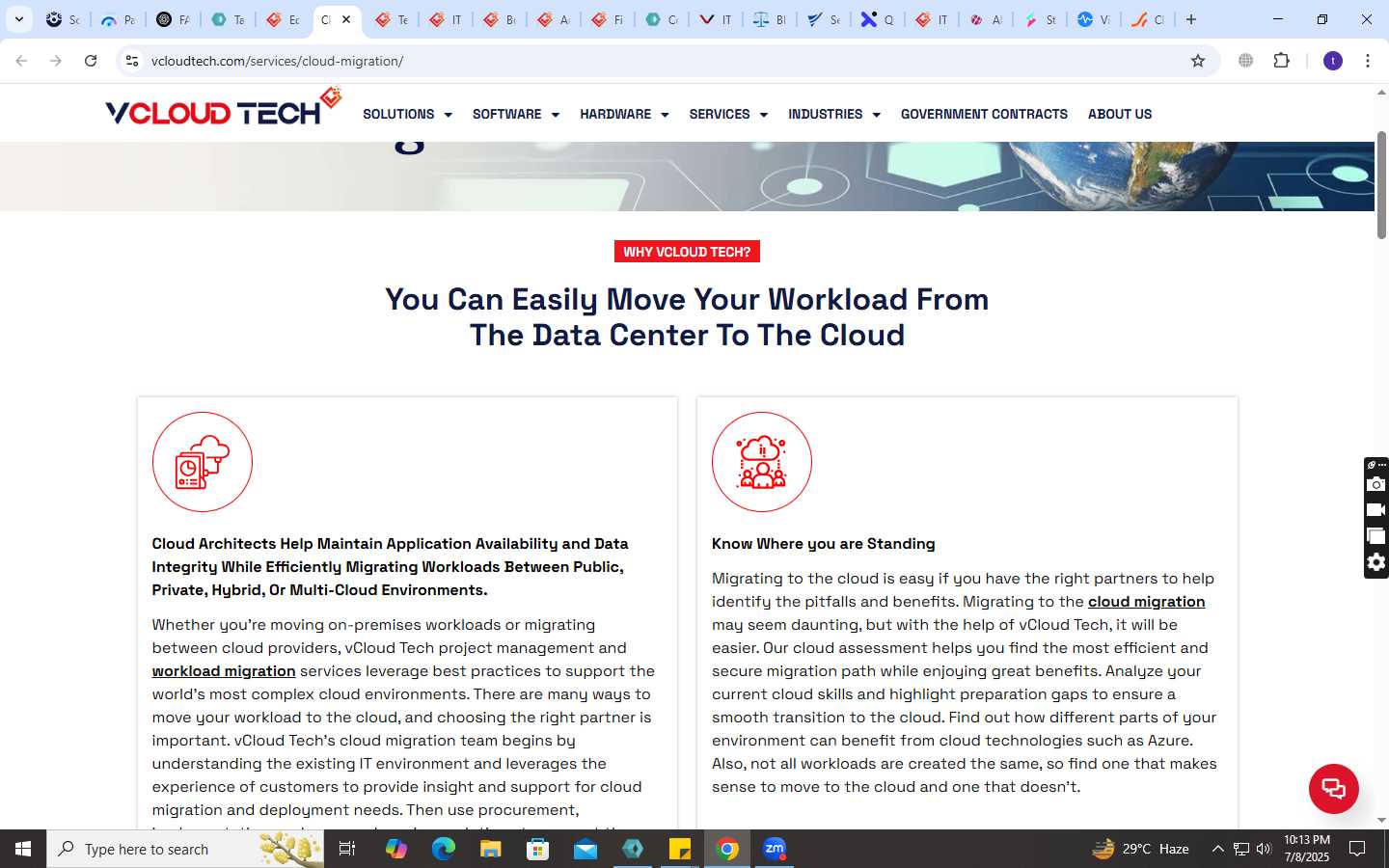
Task: Open the Chrome profile avatar
Action: [1333, 61]
